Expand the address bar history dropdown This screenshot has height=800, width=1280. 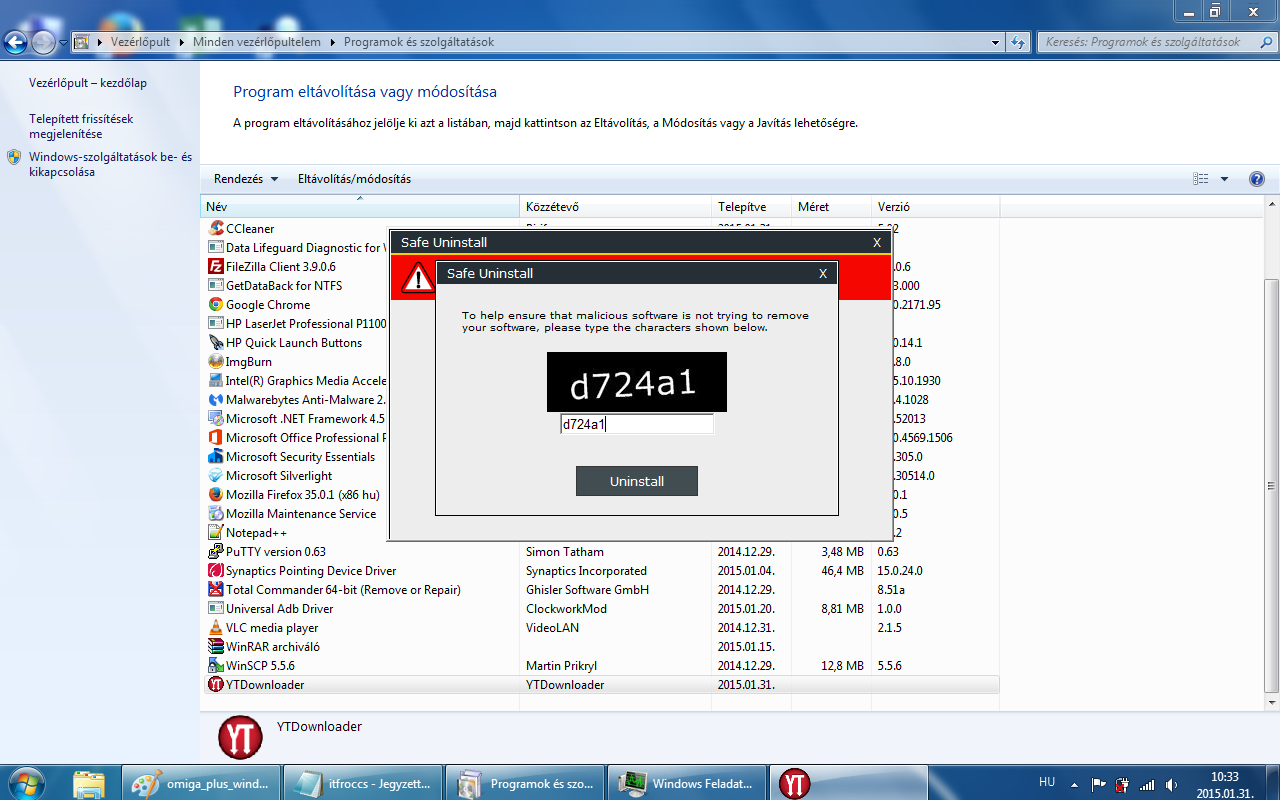click(995, 43)
